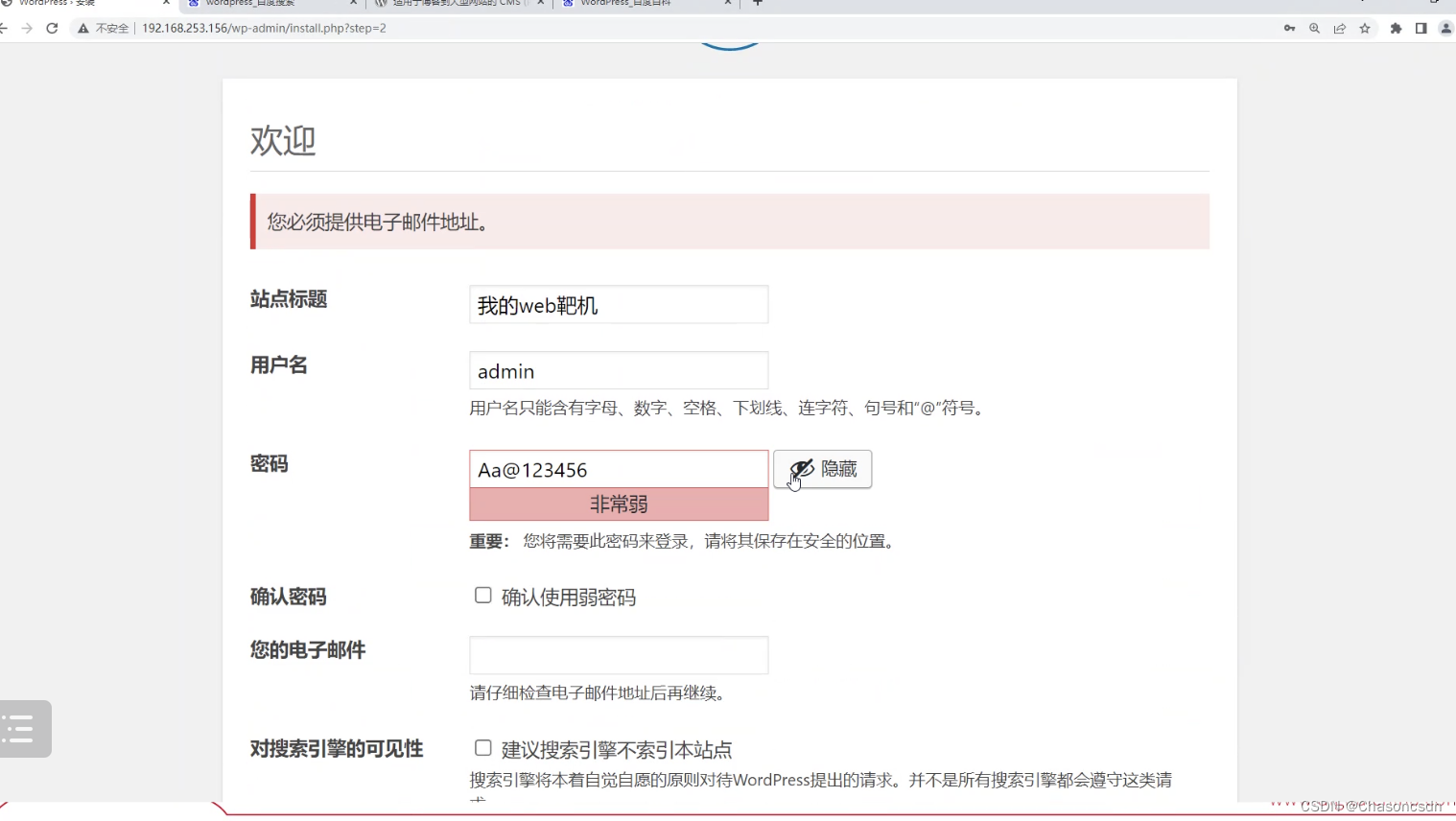Tick the 确认使用弱密码 checkbox
The width and height of the screenshot is (1456, 821).
coord(483,596)
